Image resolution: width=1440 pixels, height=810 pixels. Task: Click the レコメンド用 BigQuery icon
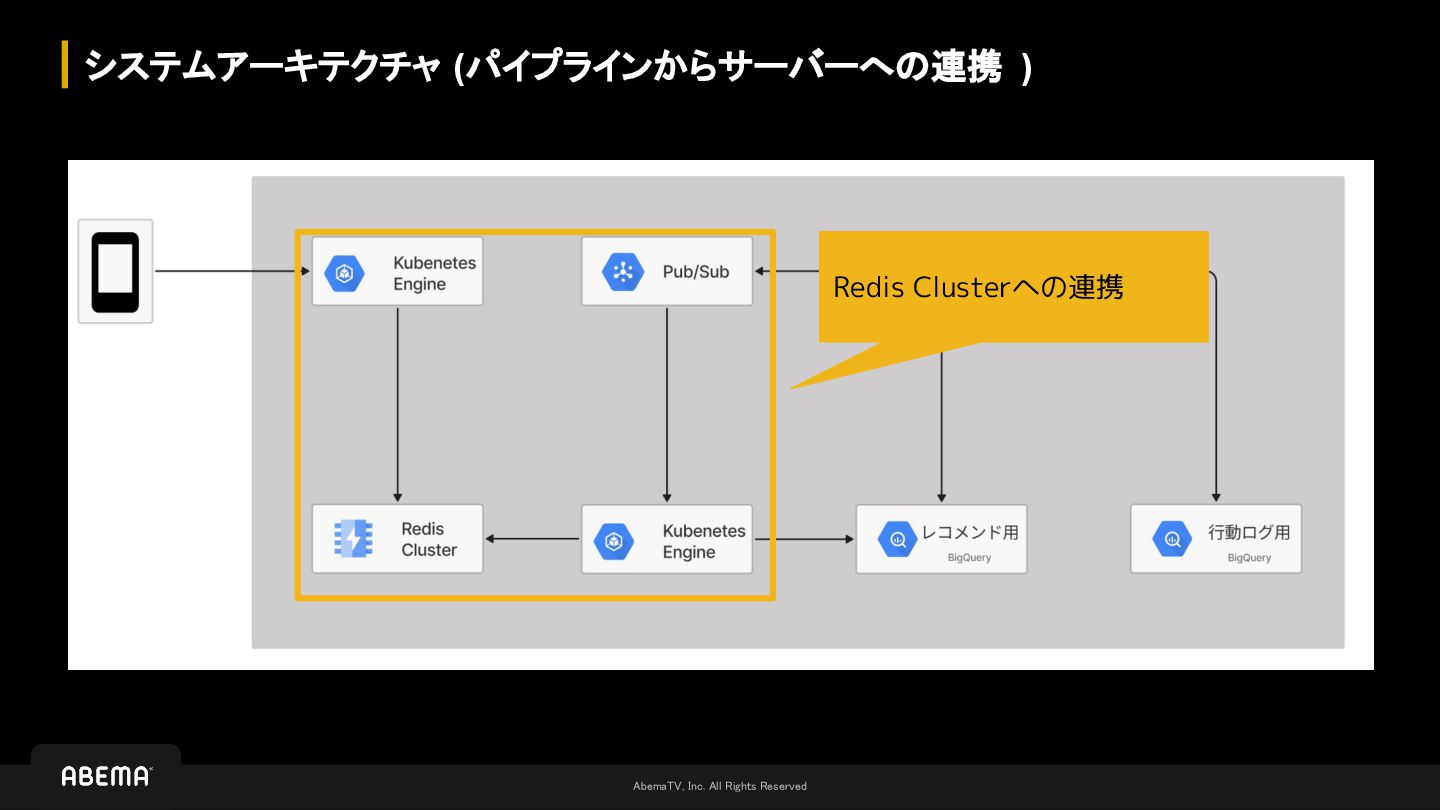tap(898, 540)
